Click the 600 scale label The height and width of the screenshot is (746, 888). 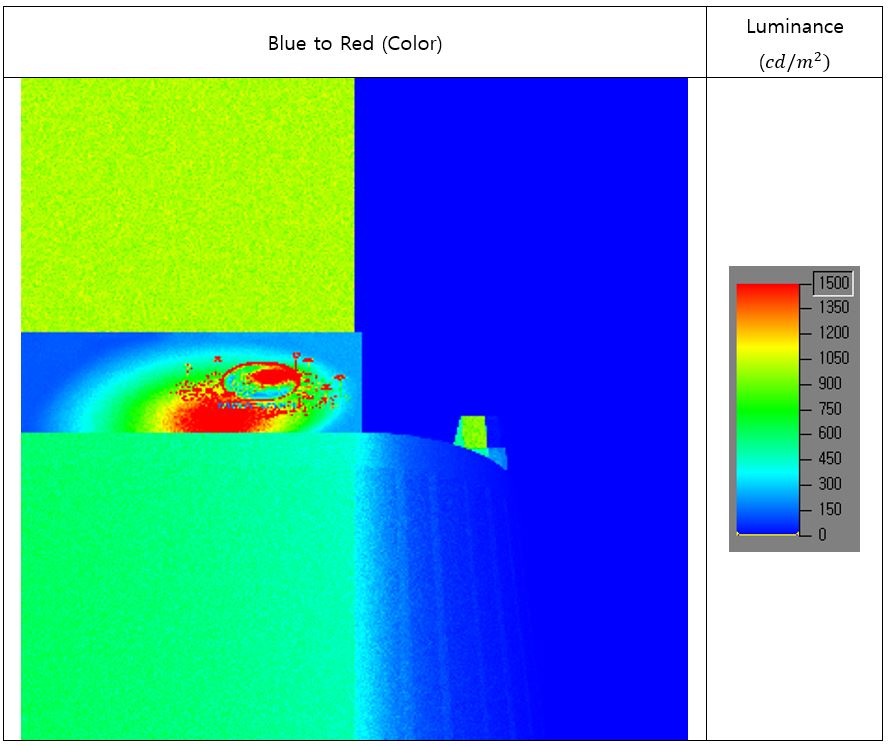pyautogui.click(x=830, y=433)
